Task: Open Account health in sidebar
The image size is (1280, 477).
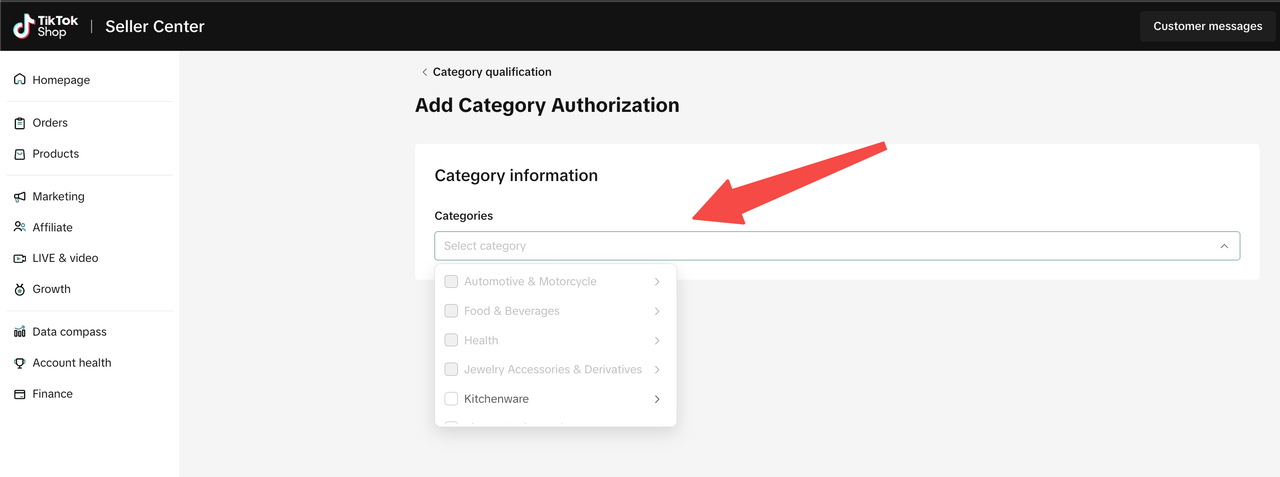Action: (x=71, y=363)
